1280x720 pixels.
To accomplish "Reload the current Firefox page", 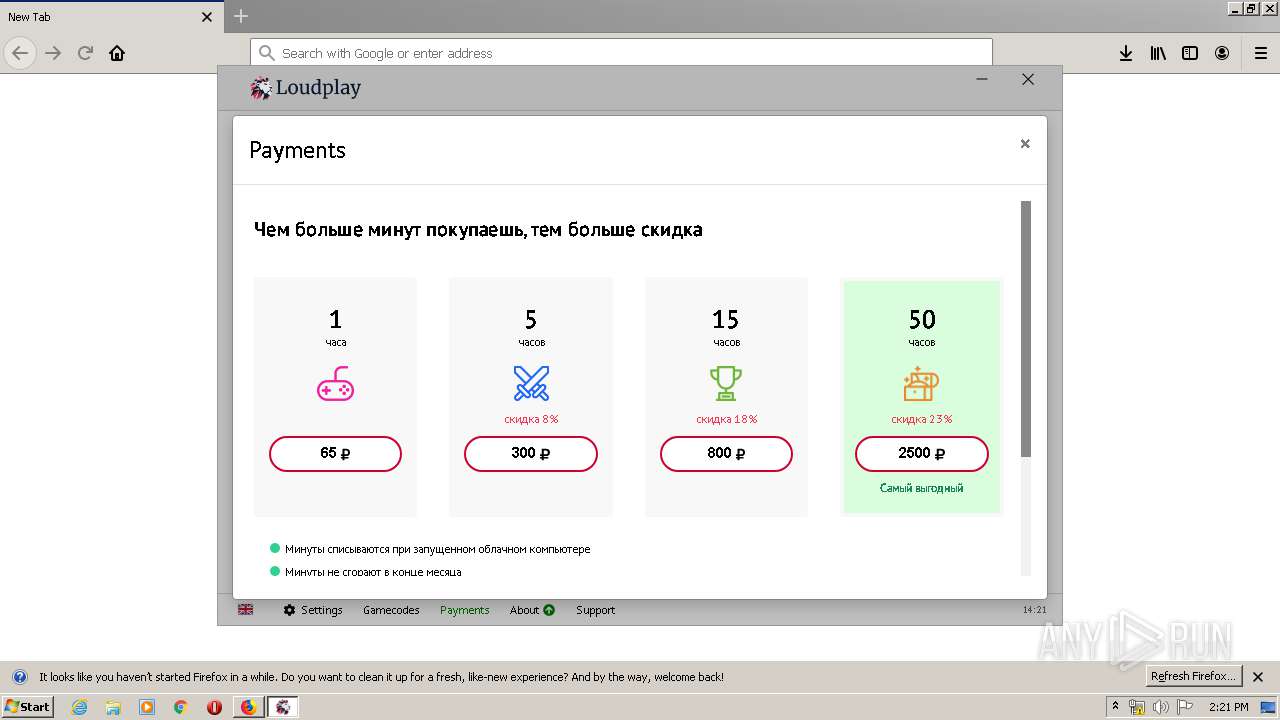I will 85,53.
